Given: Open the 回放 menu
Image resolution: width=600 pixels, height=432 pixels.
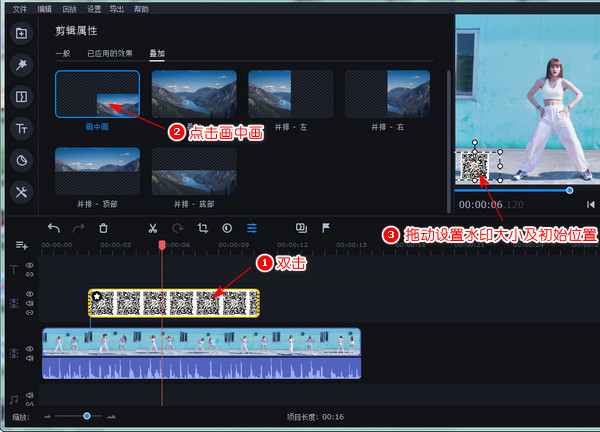Looking at the screenshot, I should pyautogui.click(x=69, y=9).
